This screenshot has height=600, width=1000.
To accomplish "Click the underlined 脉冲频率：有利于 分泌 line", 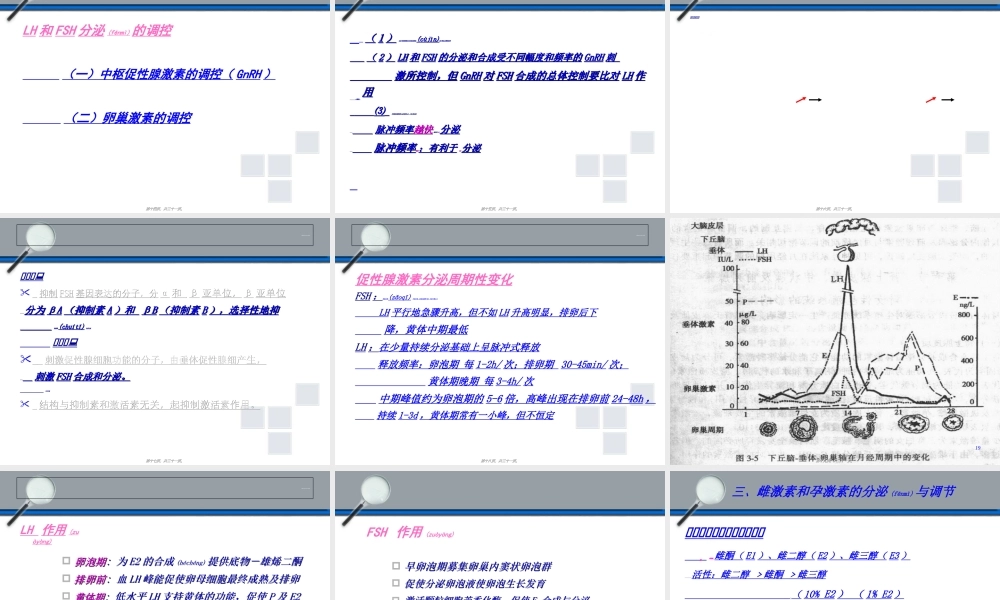I will [x=427, y=148].
